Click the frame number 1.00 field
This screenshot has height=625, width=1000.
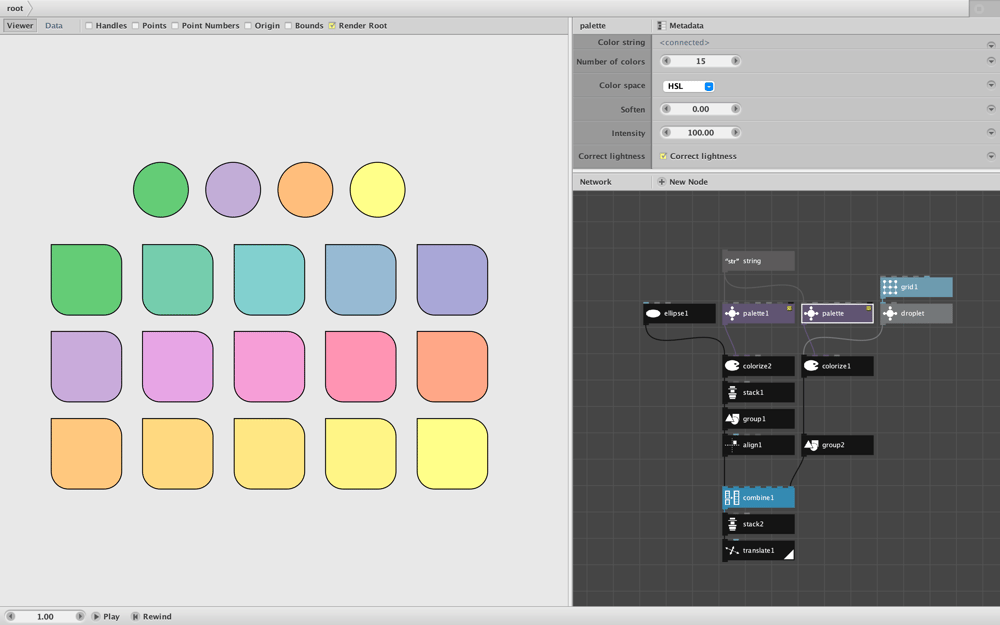click(x=45, y=617)
